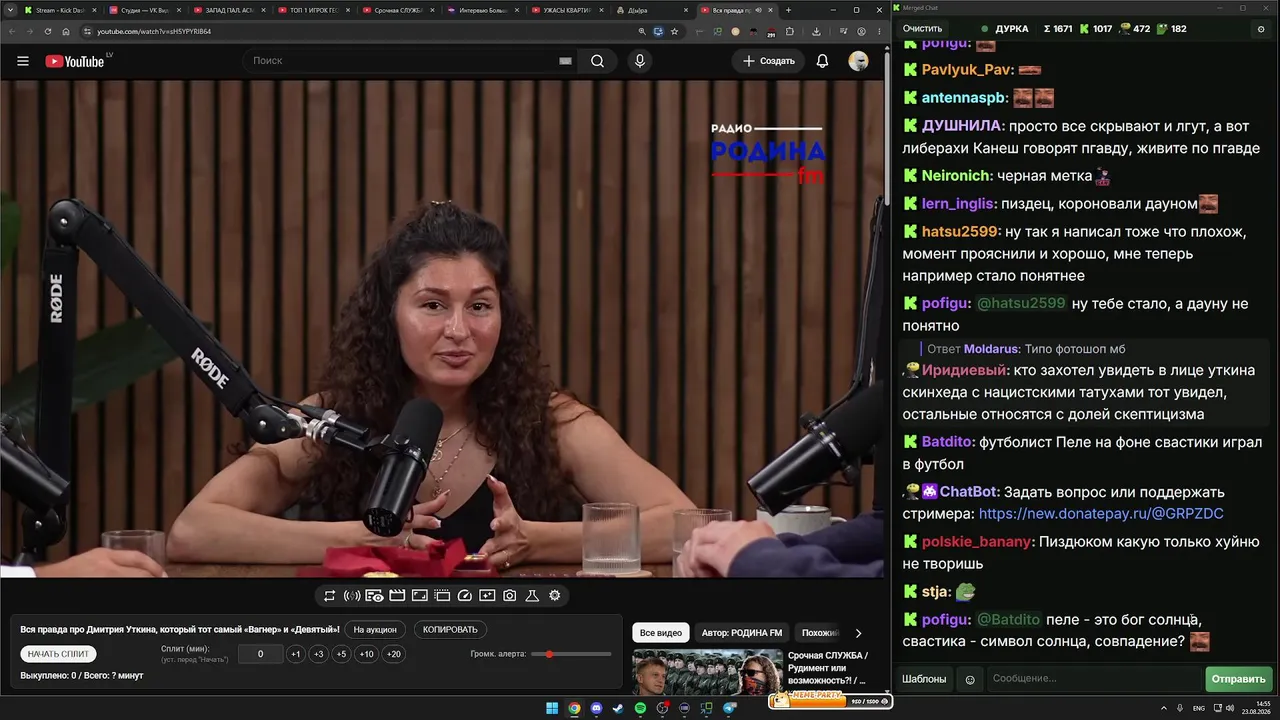Click Очистить in Merged Chat
This screenshot has width=1280, height=720.
click(x=922, y=29)
